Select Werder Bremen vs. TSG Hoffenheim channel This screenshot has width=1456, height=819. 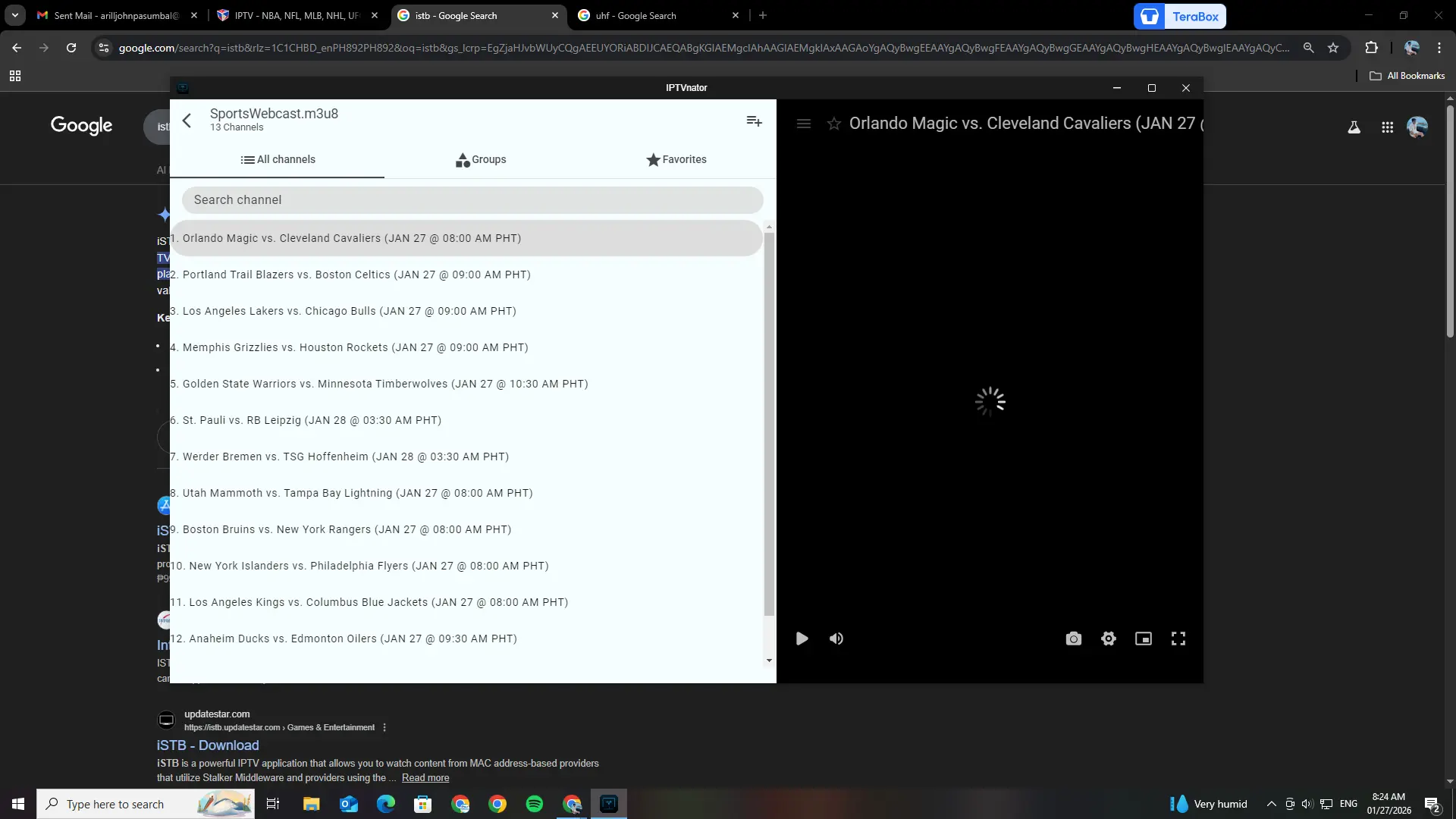click(466, 457)
